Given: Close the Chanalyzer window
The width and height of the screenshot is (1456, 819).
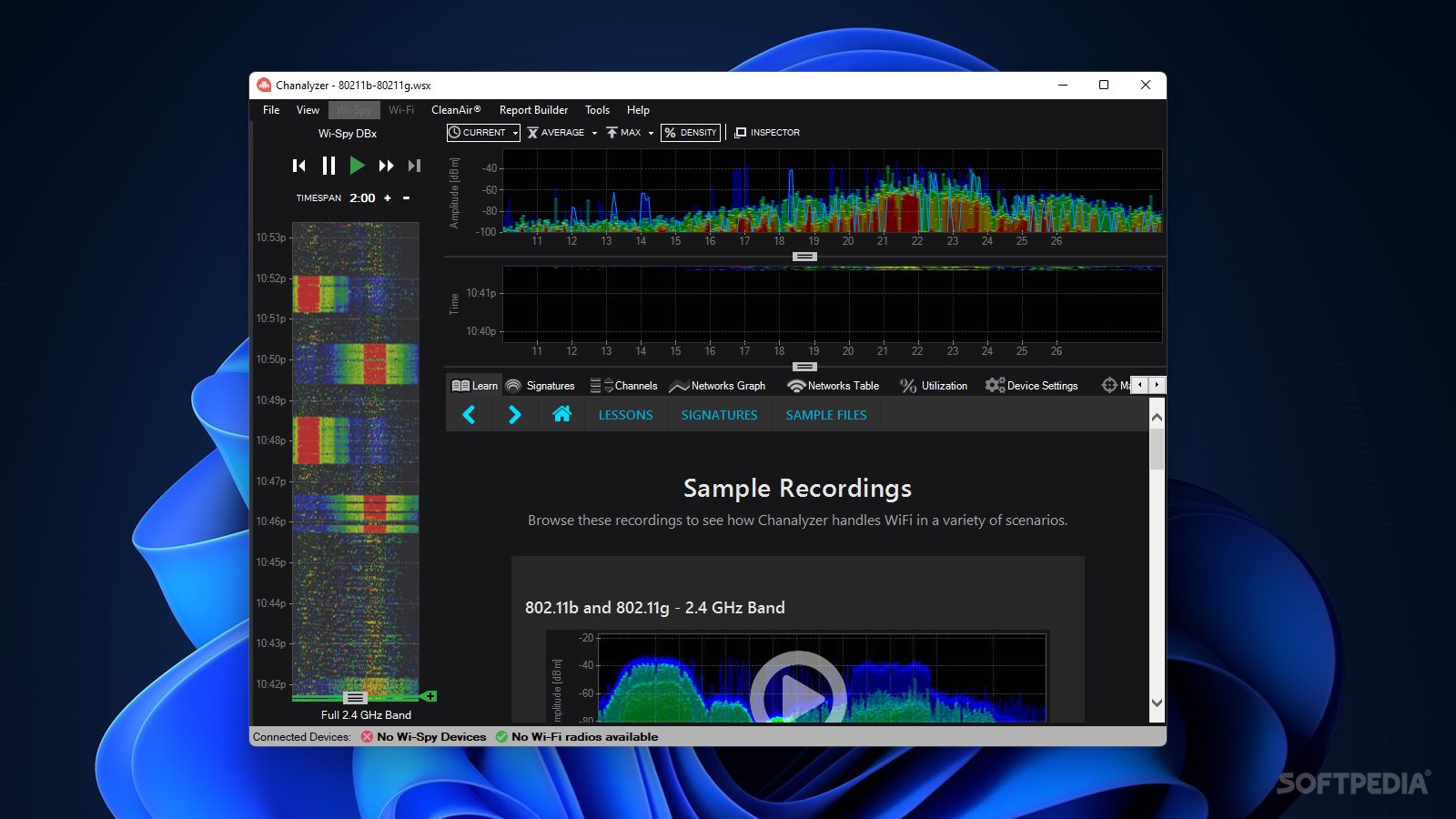Looking at the screenshot, I should tap(1146, 85).
